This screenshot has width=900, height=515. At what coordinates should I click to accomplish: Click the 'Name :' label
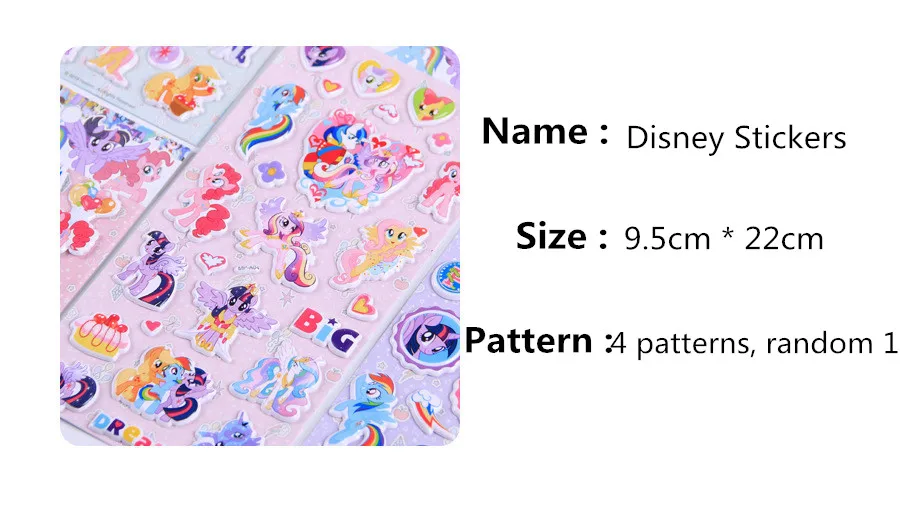[x=545, y=131]
